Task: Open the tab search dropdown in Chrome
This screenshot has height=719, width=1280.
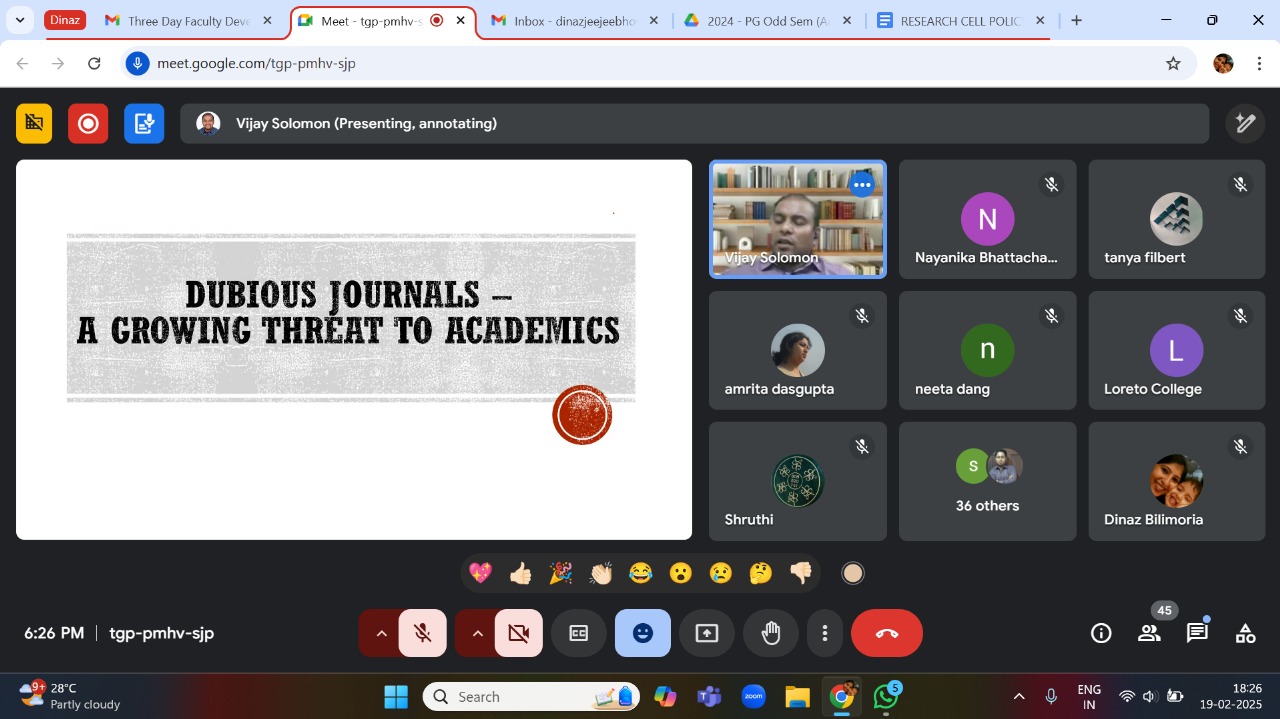Action: [20, 20]
